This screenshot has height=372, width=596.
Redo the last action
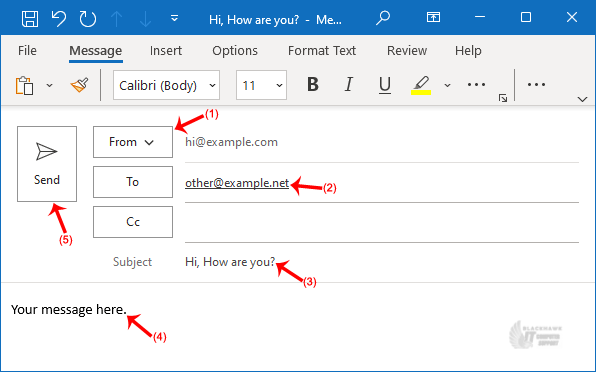point(88,19)
